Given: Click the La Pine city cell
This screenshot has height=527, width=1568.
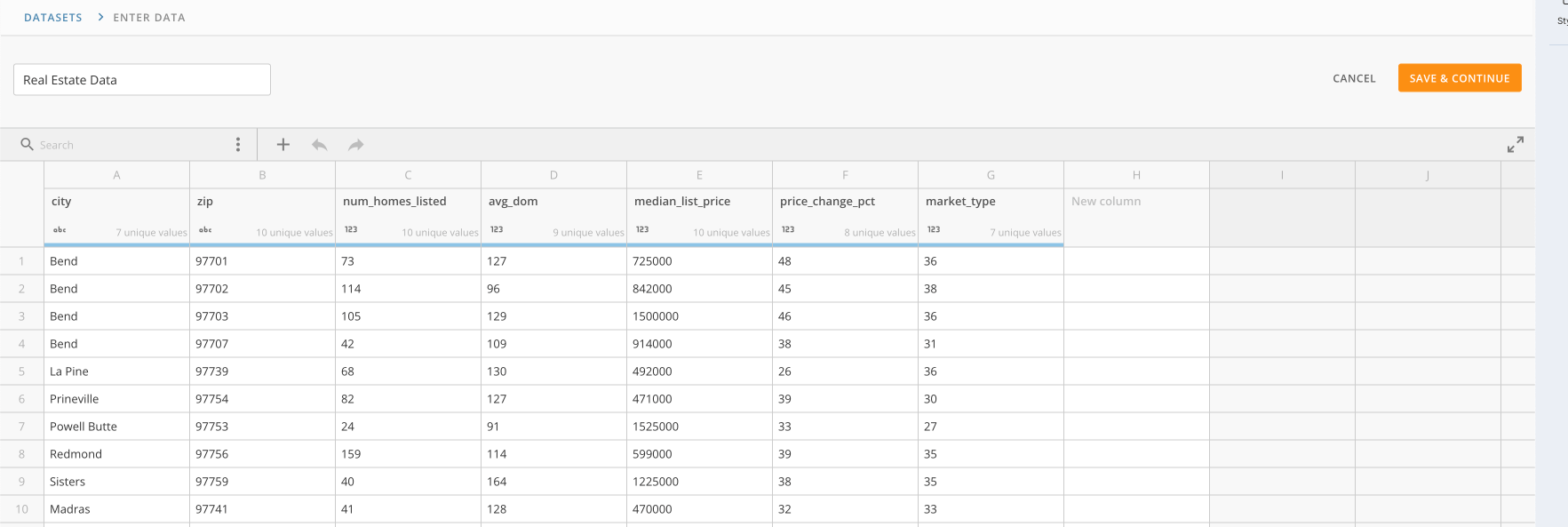Looking at the screenshot, I should (116, 371).
